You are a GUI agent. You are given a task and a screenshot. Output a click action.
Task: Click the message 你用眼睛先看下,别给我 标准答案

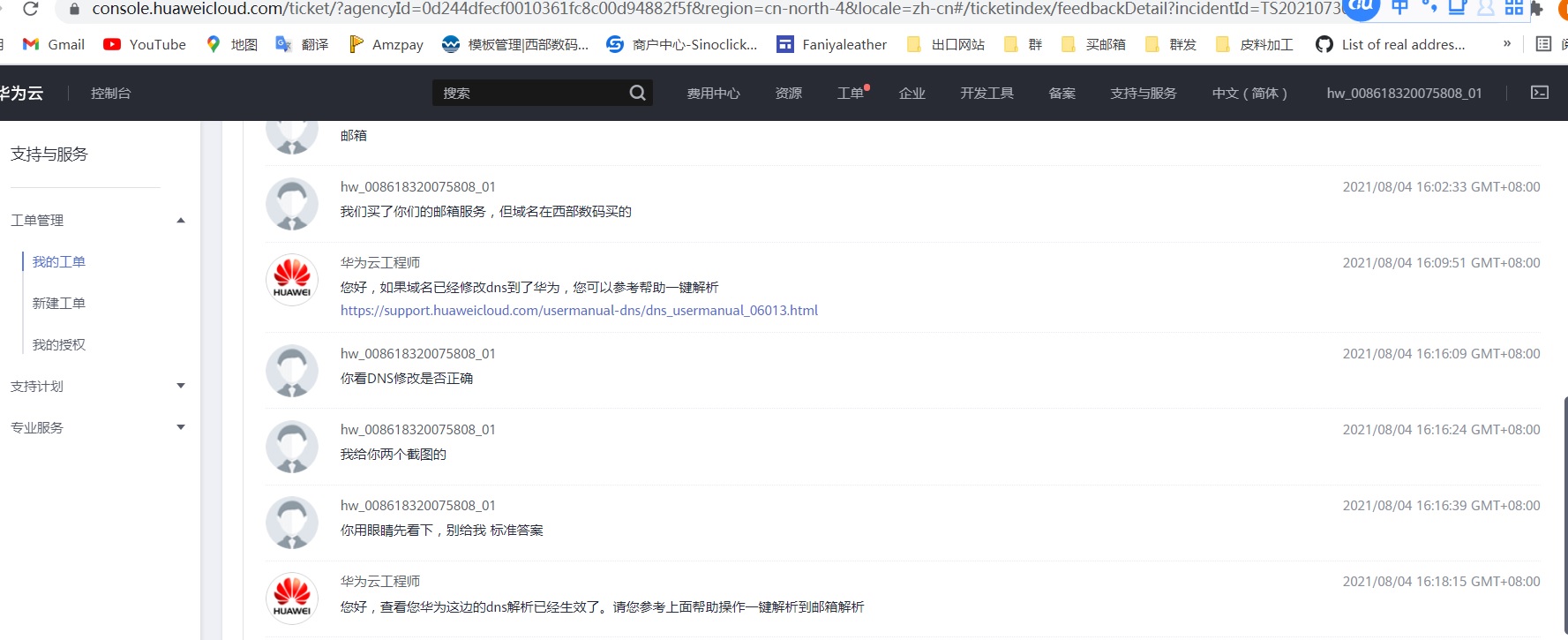tap(442, 530)
